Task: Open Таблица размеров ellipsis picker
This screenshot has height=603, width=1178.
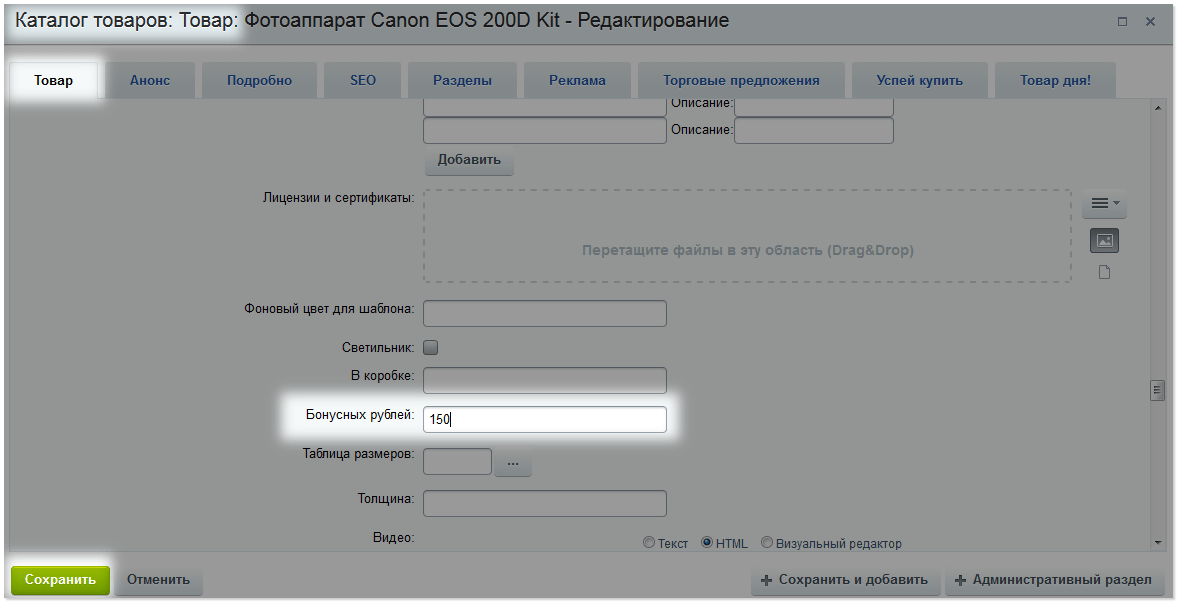Action: (513, 463)
